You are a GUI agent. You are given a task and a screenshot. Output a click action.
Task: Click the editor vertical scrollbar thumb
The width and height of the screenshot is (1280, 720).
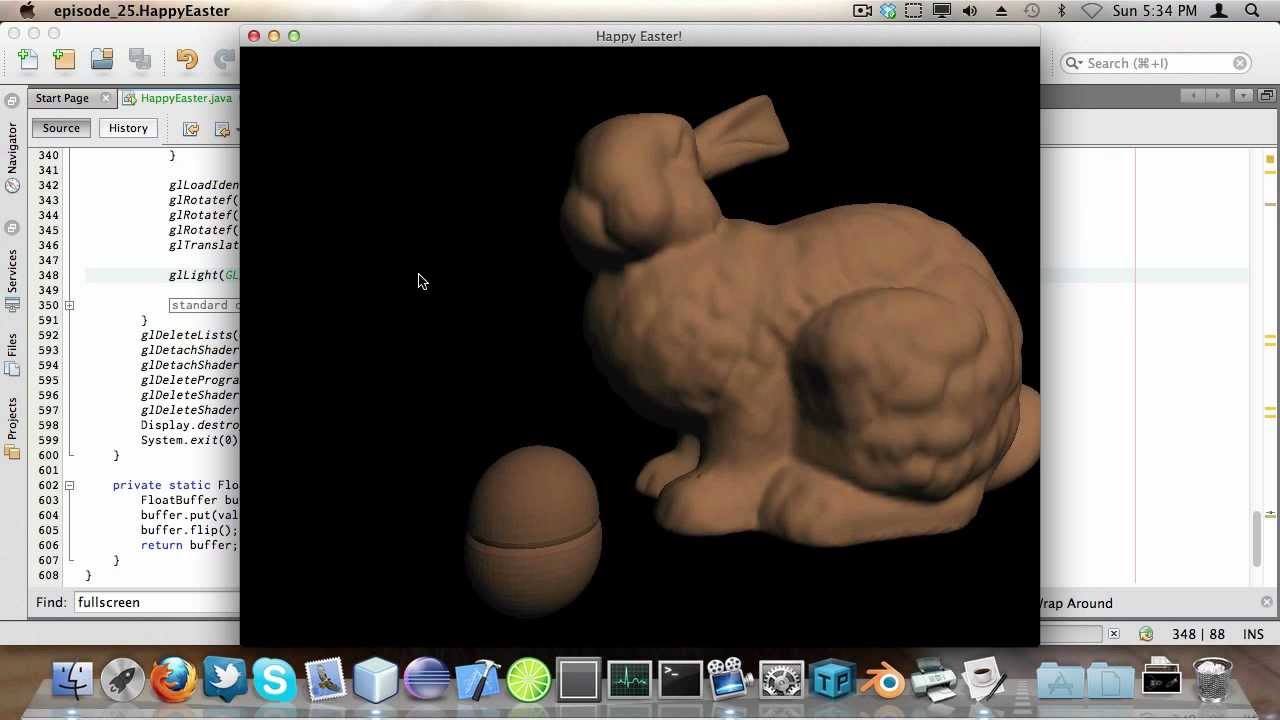1258,538
